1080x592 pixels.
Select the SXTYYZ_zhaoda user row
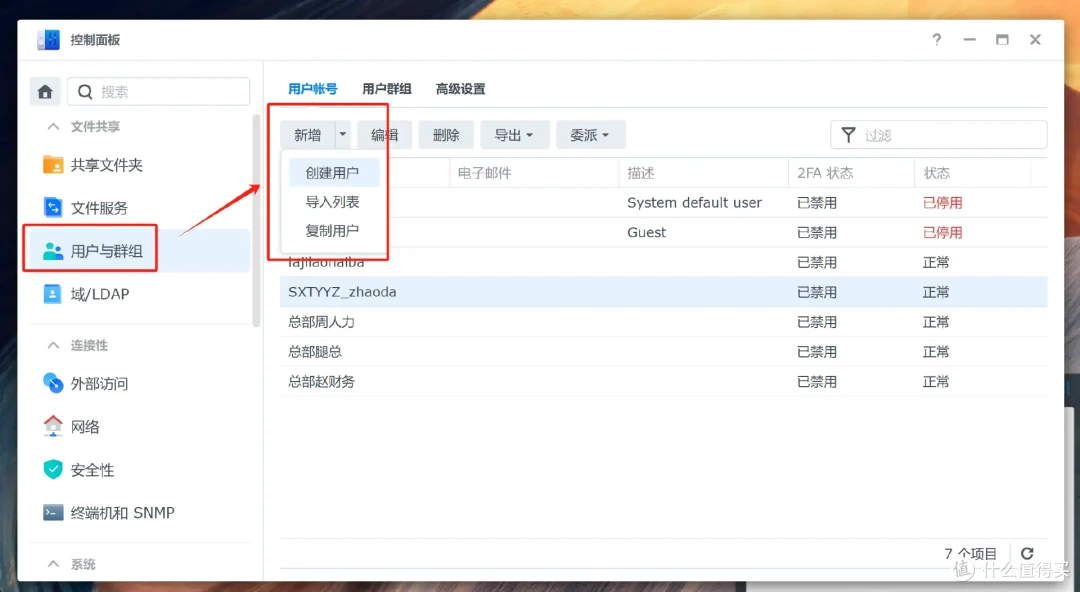663,292
